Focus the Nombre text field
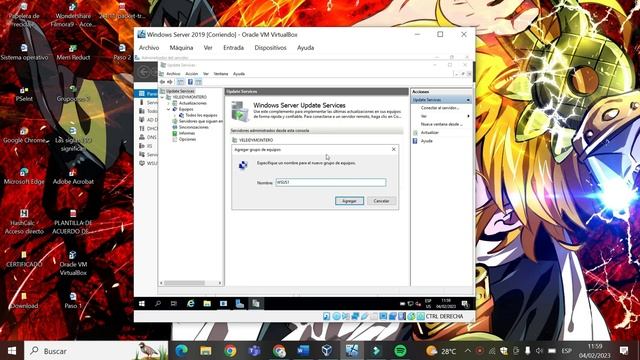 pyautogui.click(x=331, y=182)
